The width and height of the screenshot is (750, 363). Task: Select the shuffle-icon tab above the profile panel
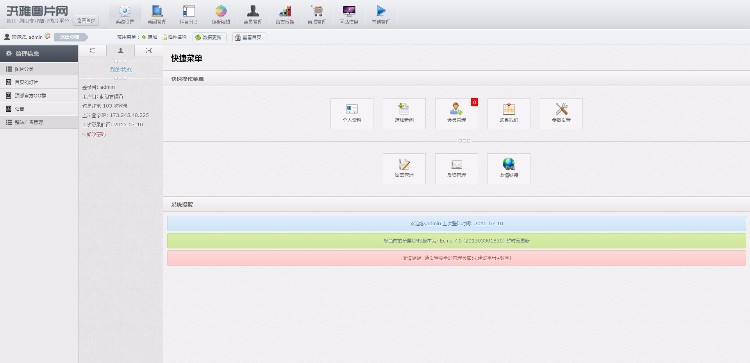tap(149, 50)
